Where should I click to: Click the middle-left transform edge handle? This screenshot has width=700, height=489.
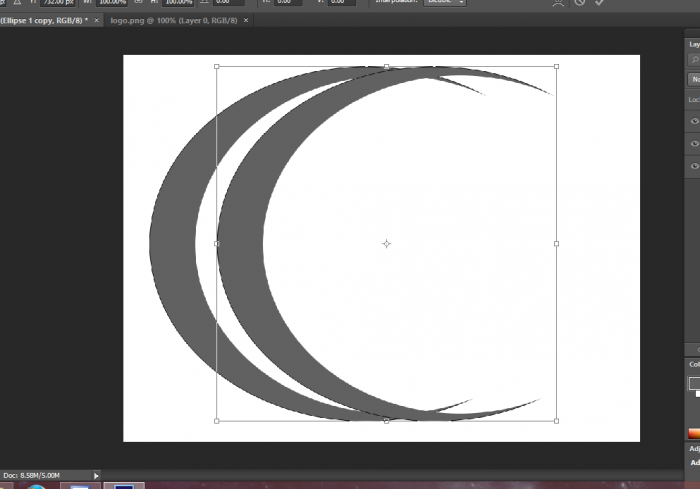pos(217,243)
